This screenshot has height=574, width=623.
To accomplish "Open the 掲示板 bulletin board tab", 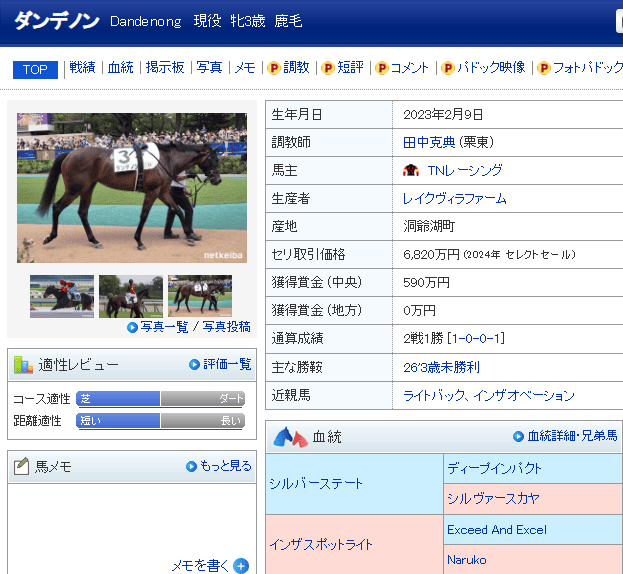I will coord(165,68).
